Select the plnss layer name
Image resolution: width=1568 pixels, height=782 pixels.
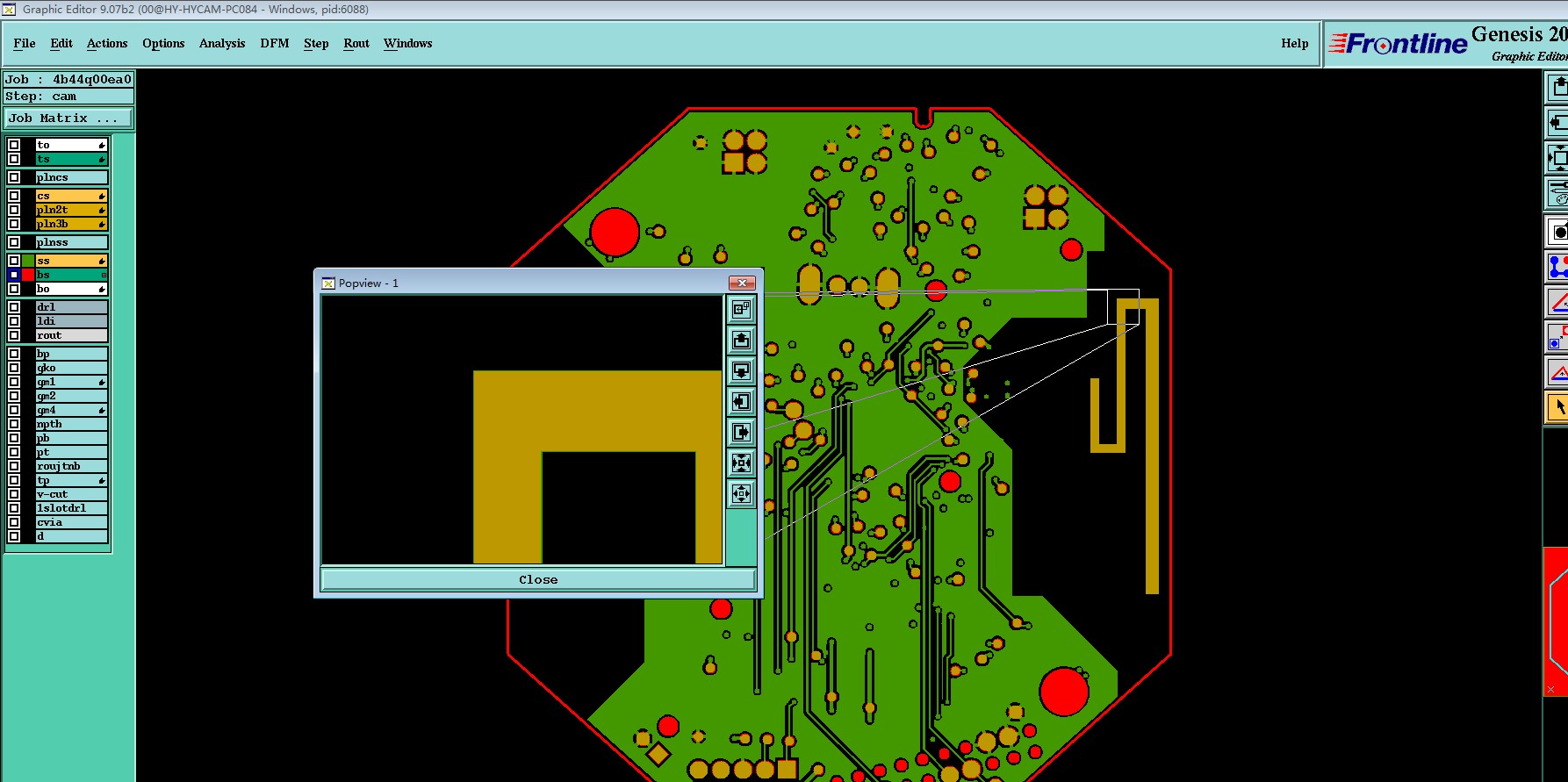click(x=71, y=242)
